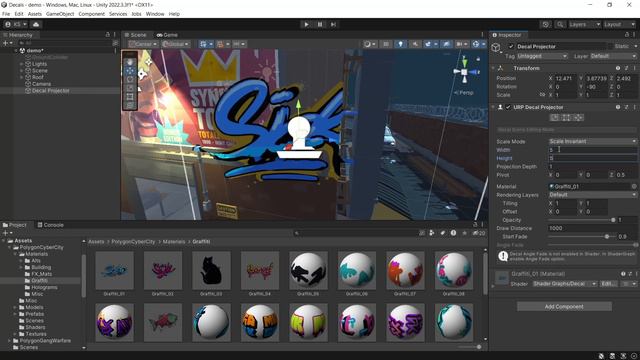Open the Gizmos dropdown in Scene view
640x360 pixels.
478,44
